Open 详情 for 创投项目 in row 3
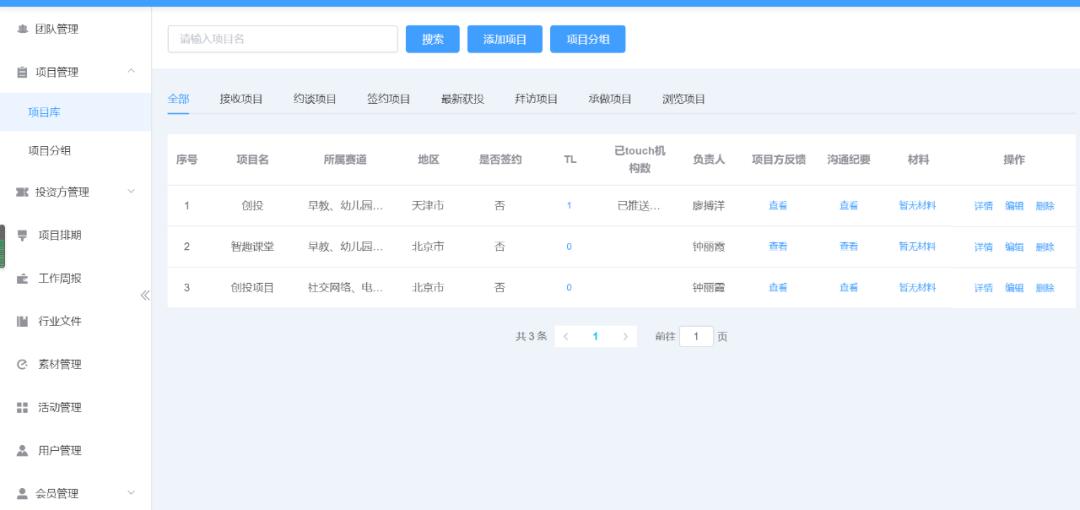The width and height of the screenshot is (1080, 510). click(x=983, y=288)
